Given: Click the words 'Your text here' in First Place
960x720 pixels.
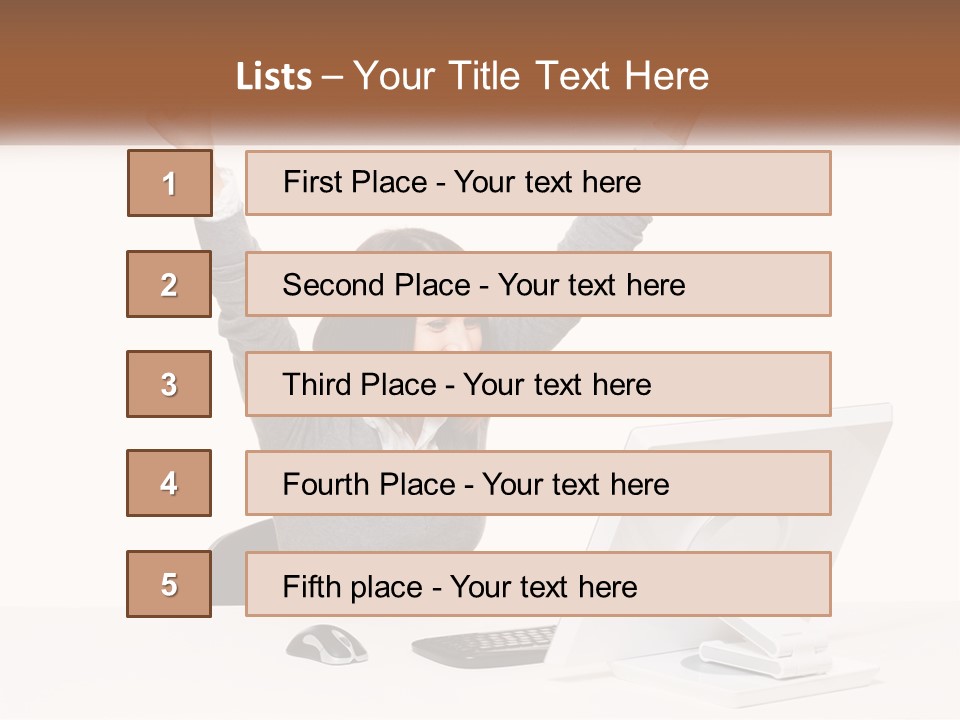Looking at the screenshot, I should pyautogui.click(x=547, y=182).
